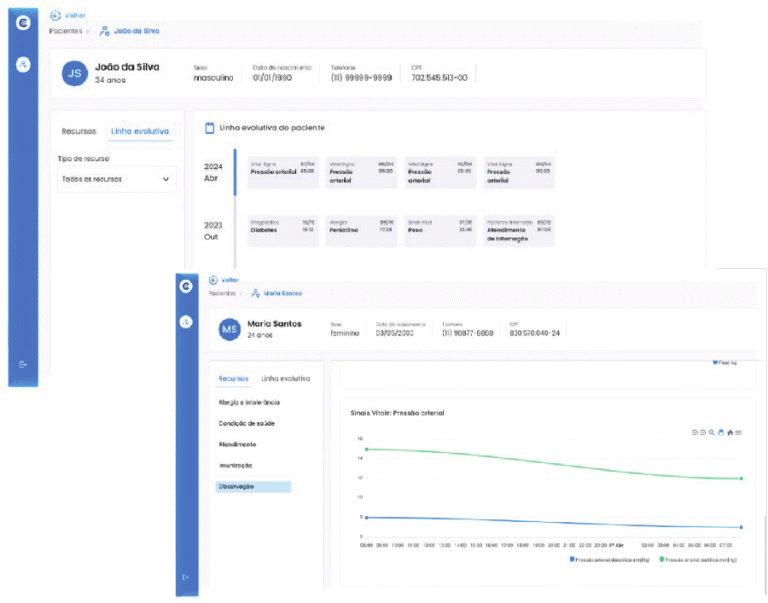Select the magnifier selection-zoom chart tool
Screen dimensions: 768x603
(x=712, y=432)
